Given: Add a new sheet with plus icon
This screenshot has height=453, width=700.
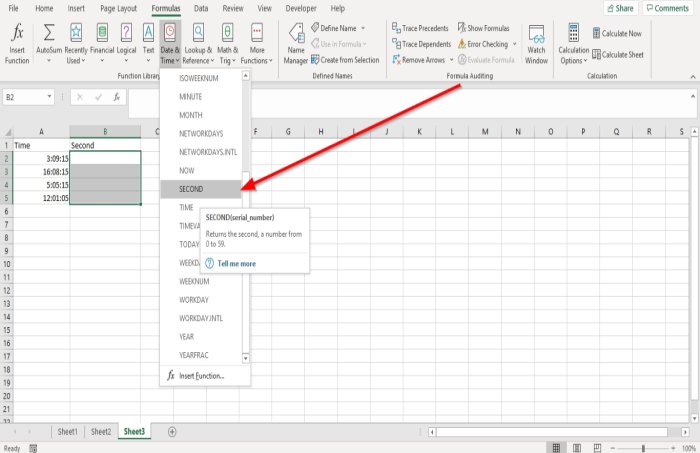Looking at the screenshot, I should point(172,432).
